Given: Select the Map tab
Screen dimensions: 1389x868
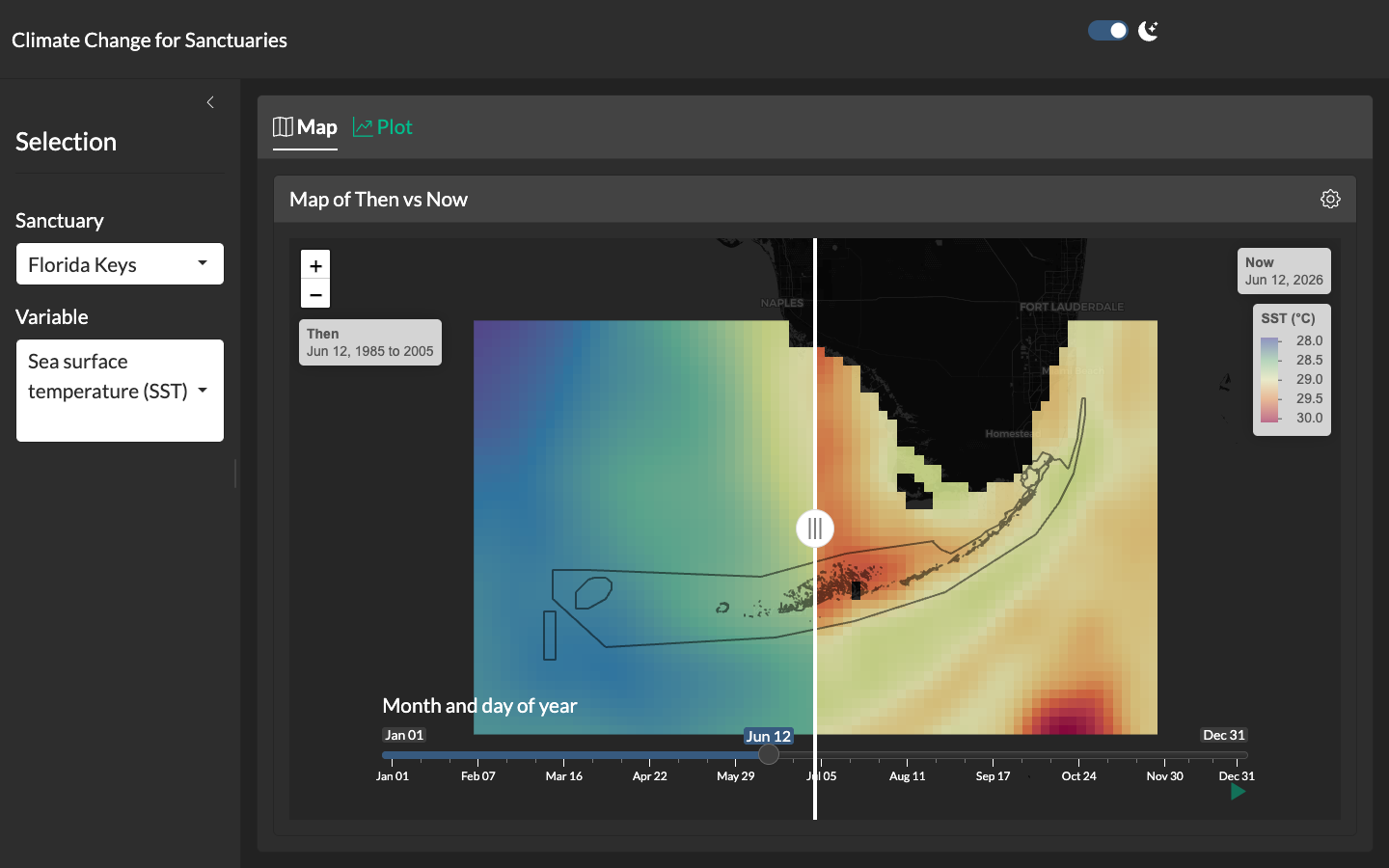Looking at the screenshot, I should coord(305,127).
